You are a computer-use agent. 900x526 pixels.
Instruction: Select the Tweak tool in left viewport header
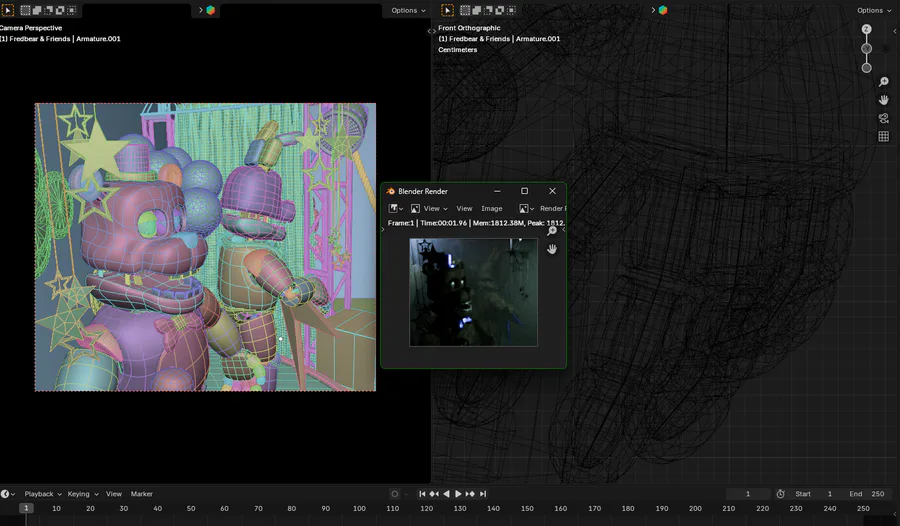[7, 10]
